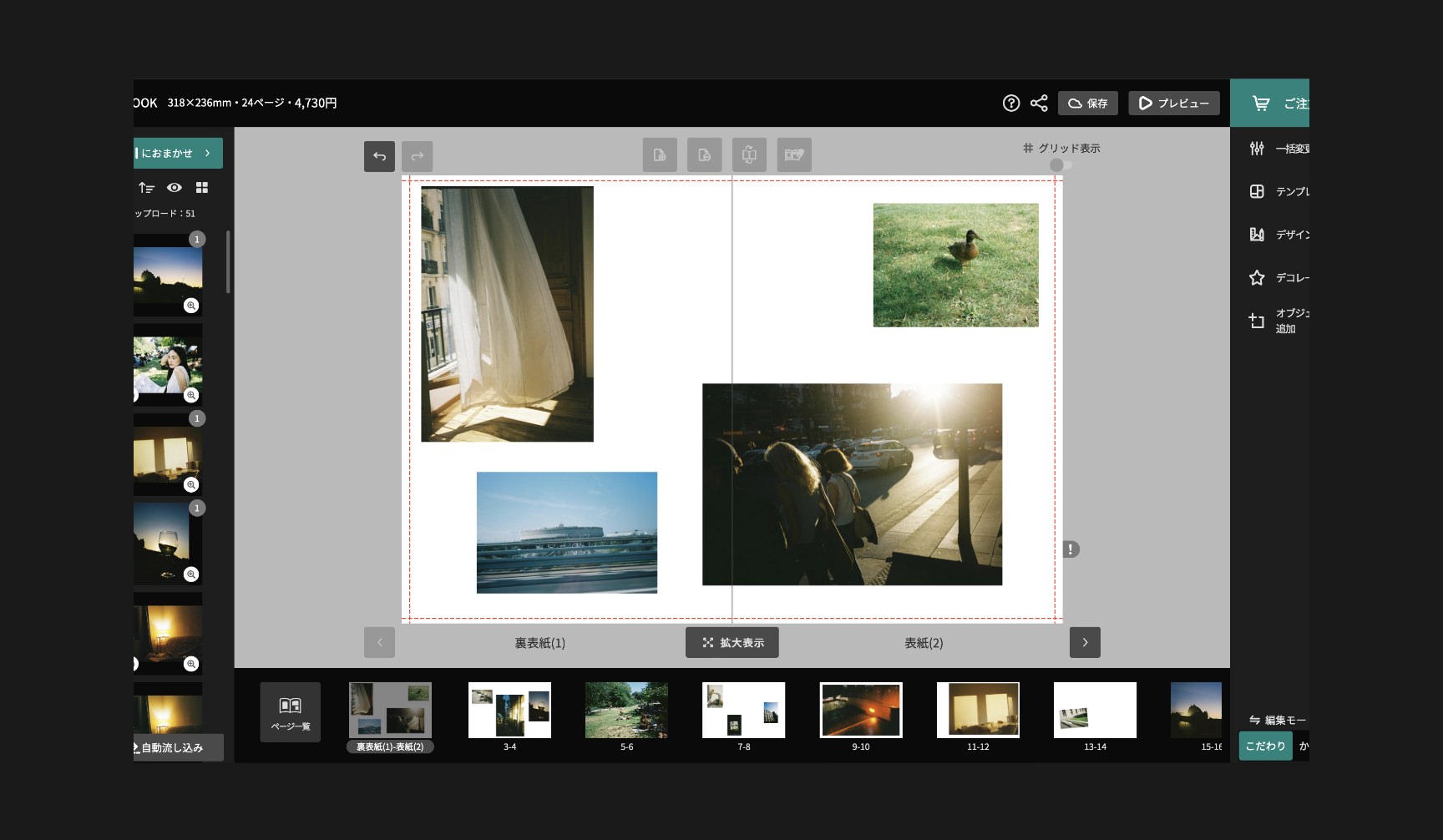Click the プレビュー preview button
Image resolution: width=1443 pixels, height=840 pixels.
point(1173,103)
